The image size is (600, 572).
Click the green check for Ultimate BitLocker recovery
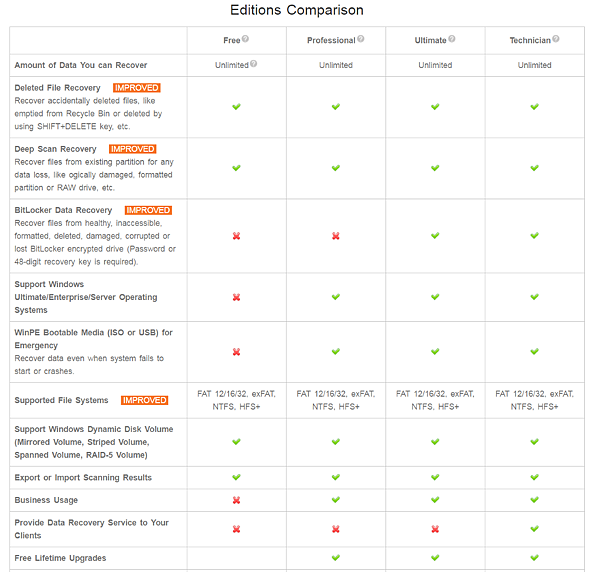click(435, 236)
